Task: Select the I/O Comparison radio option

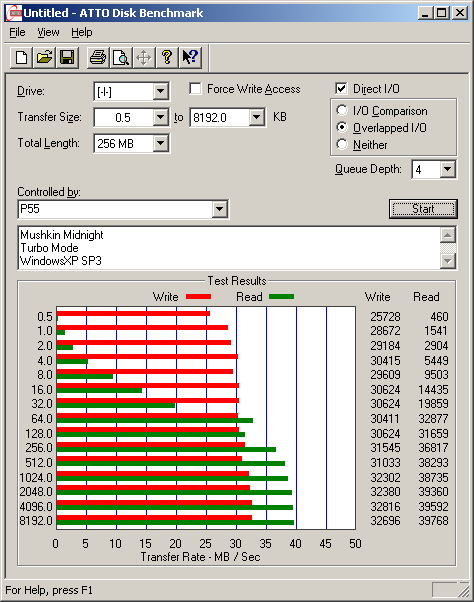Action: [x=342, y=111]
